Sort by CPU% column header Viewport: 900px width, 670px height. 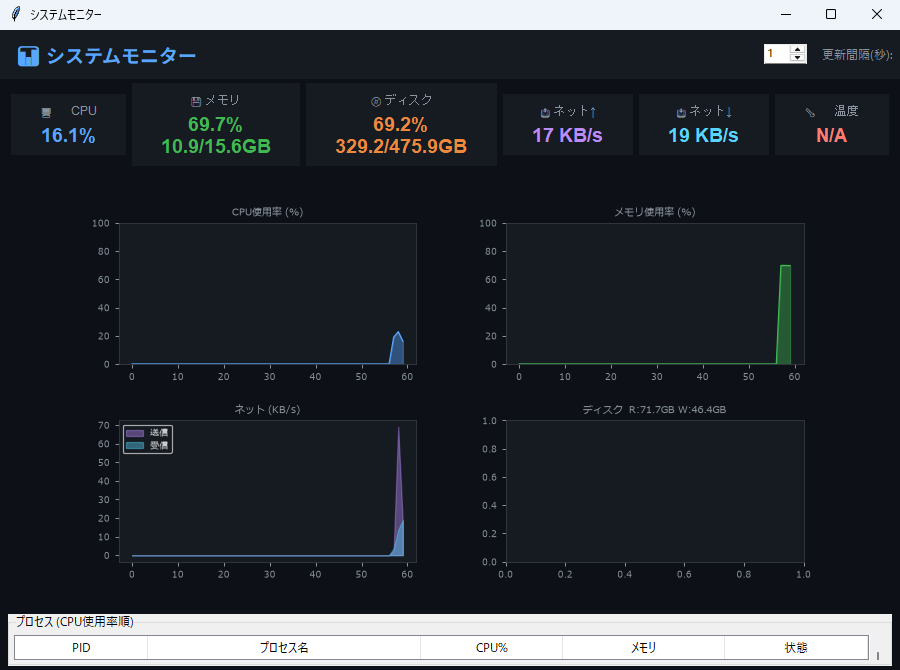[x=492, y=648]
